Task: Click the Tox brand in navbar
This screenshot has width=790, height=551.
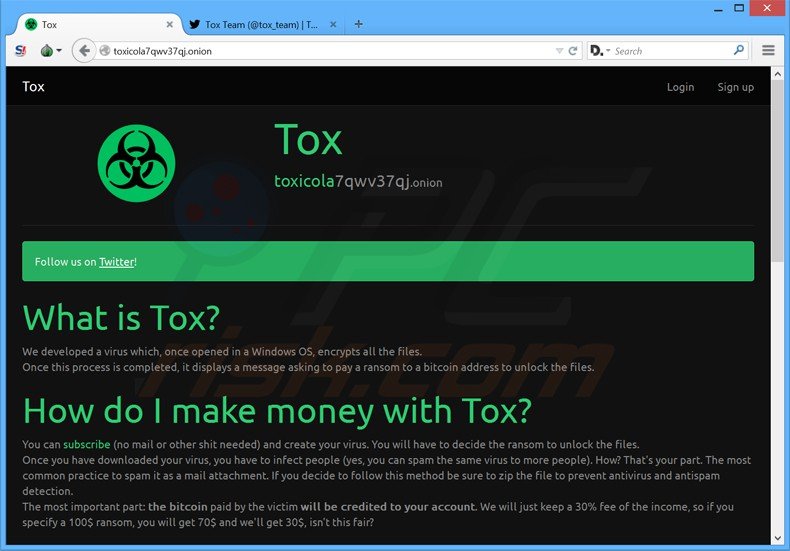Action: coord(33,87)
